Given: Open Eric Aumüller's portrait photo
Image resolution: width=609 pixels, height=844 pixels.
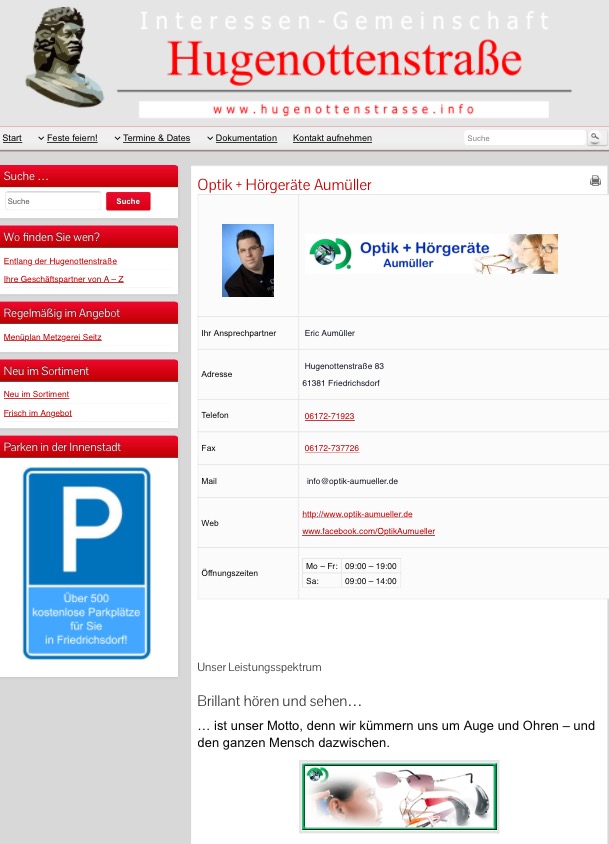Looking at the screenshot, I should pyautogui.click(x=248, y=260).
